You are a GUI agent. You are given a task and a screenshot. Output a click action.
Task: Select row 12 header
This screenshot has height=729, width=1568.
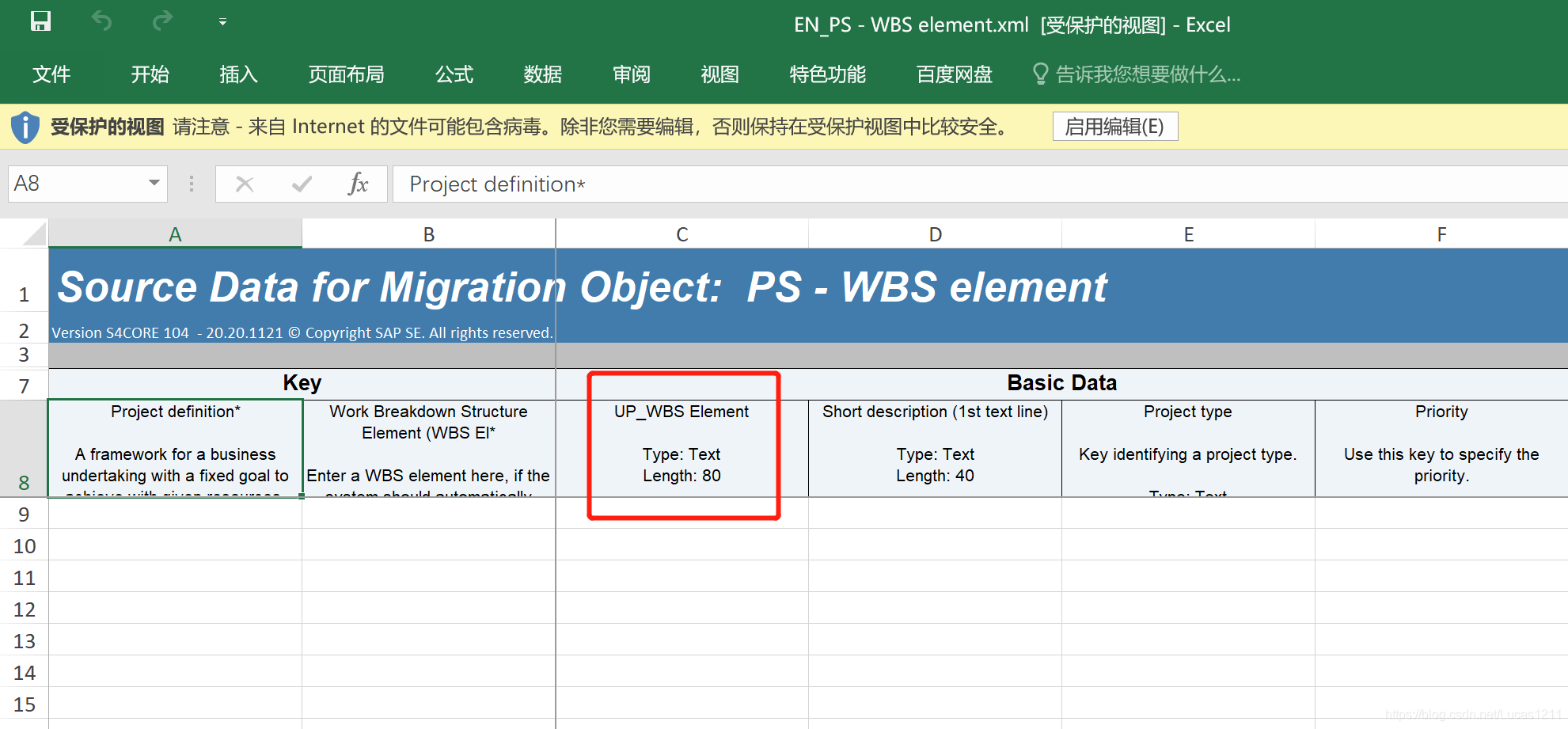pyautogui.click(x=24, y=609)
